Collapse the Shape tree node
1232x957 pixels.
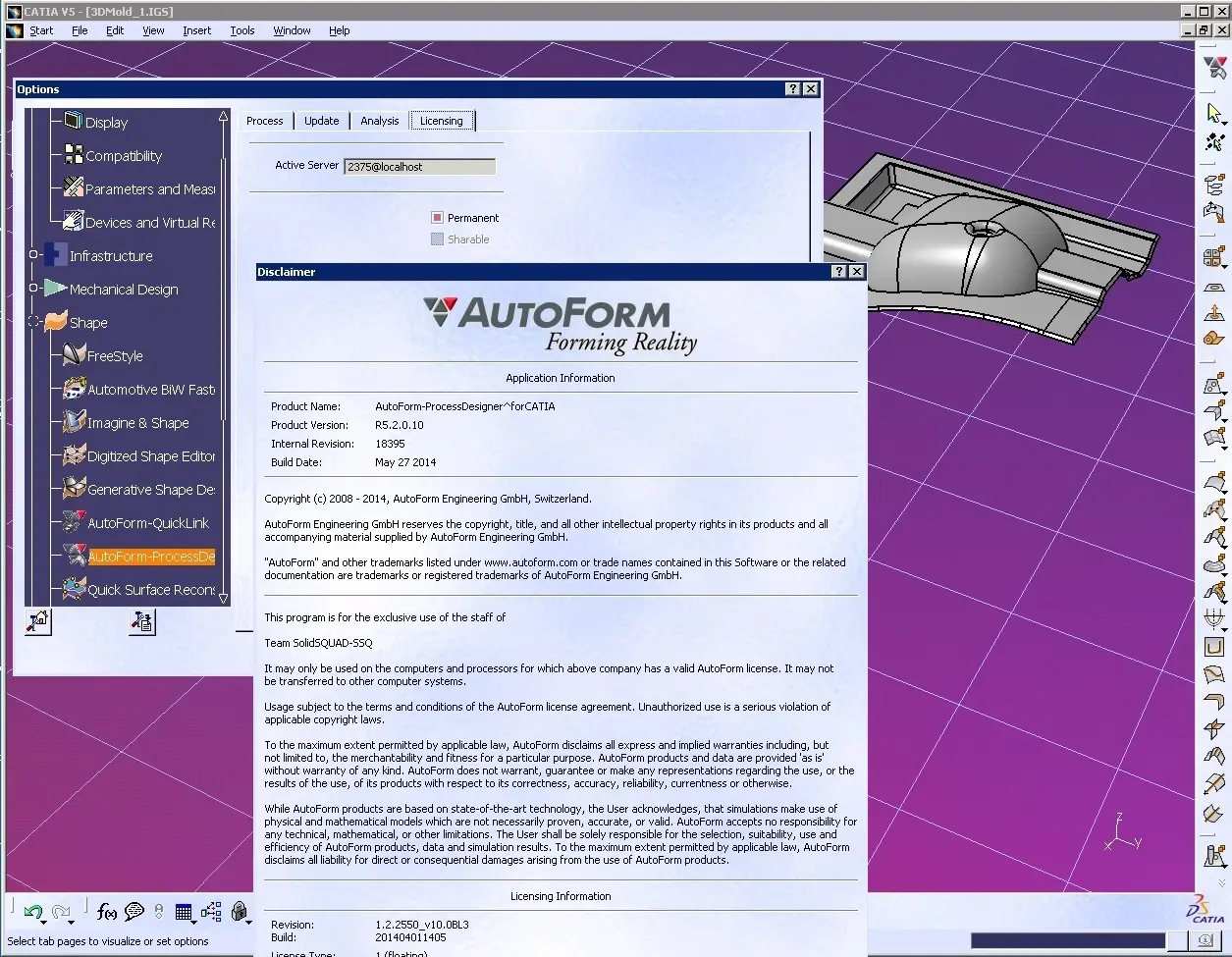[x=33, y=322]
